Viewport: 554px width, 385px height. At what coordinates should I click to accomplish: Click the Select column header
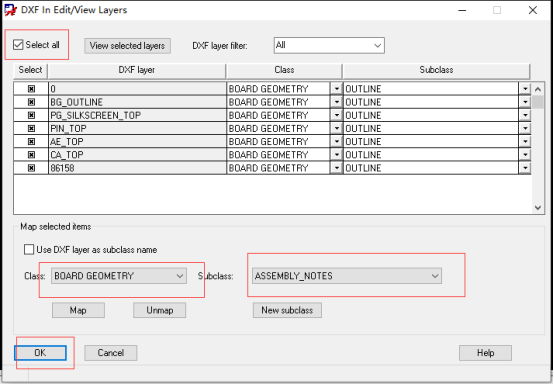tap(30, 70)
